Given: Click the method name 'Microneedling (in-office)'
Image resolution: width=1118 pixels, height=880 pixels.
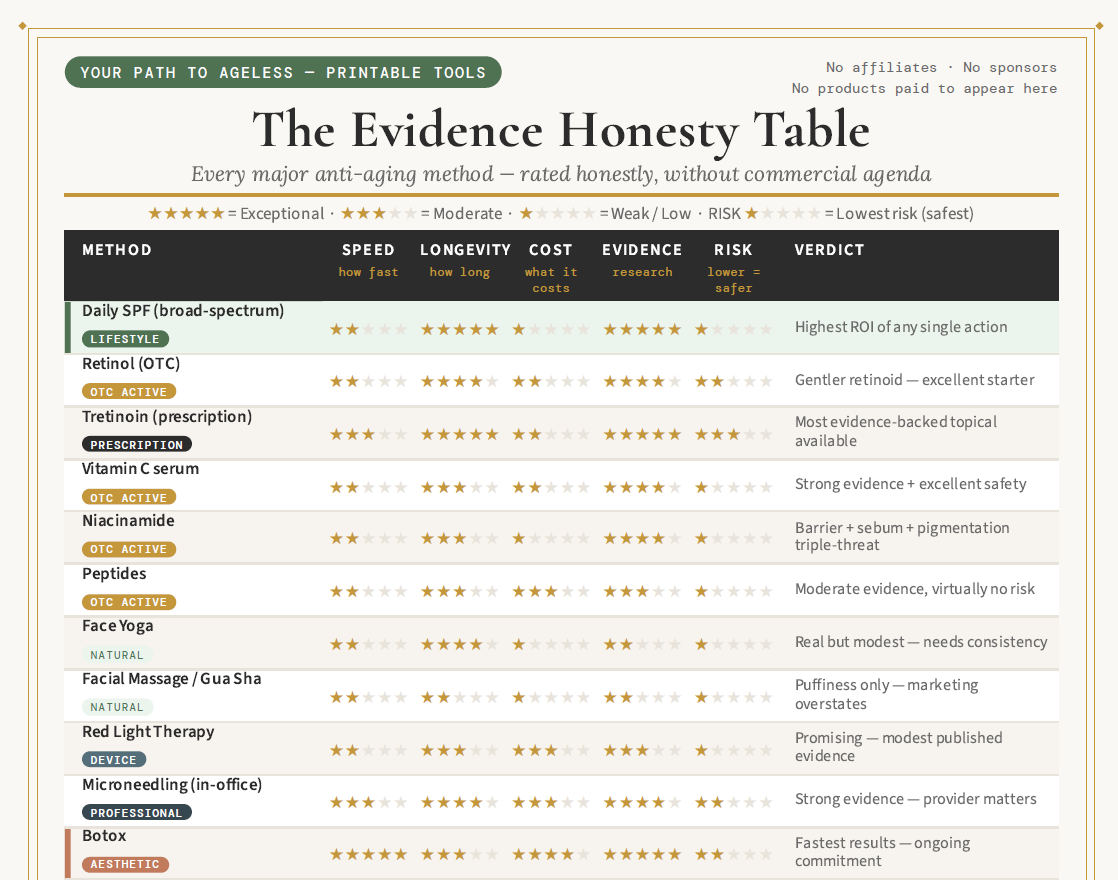Looking at the screenshot, I should click(172, 784).
